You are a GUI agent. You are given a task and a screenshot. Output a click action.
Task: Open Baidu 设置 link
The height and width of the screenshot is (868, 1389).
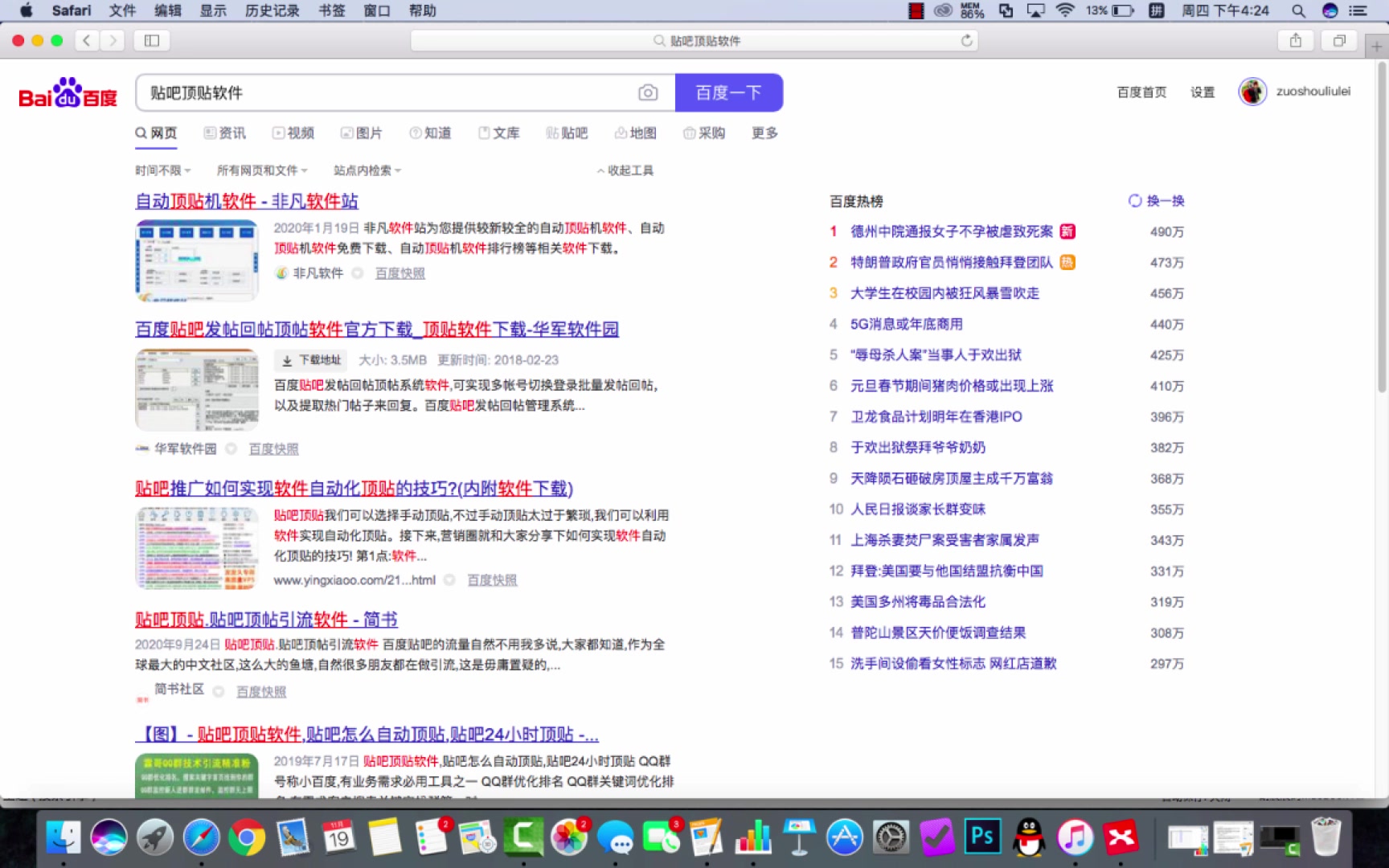[x=1203, y=92]
